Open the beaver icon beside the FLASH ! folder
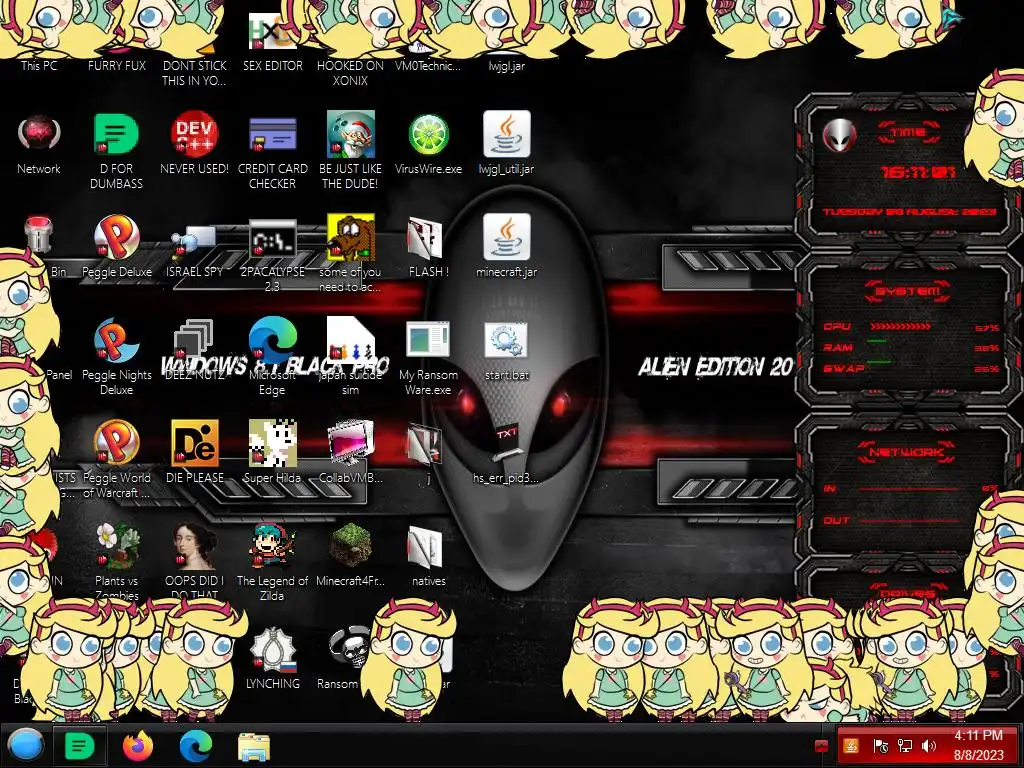The height and width of the screenshot is (768, 1024). point(351,238)
